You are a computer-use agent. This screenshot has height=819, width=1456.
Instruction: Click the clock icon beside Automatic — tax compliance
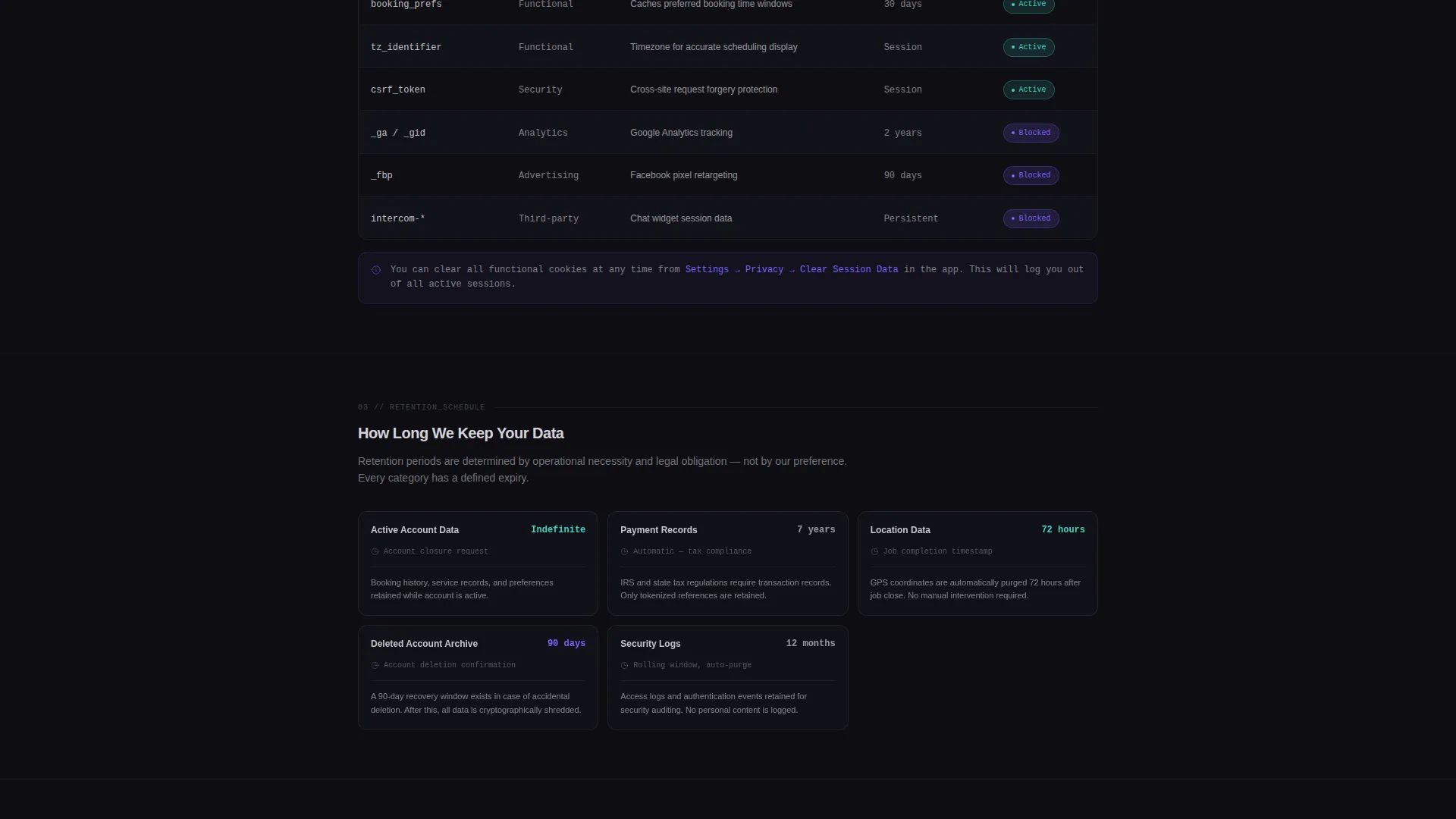point(624,552)
